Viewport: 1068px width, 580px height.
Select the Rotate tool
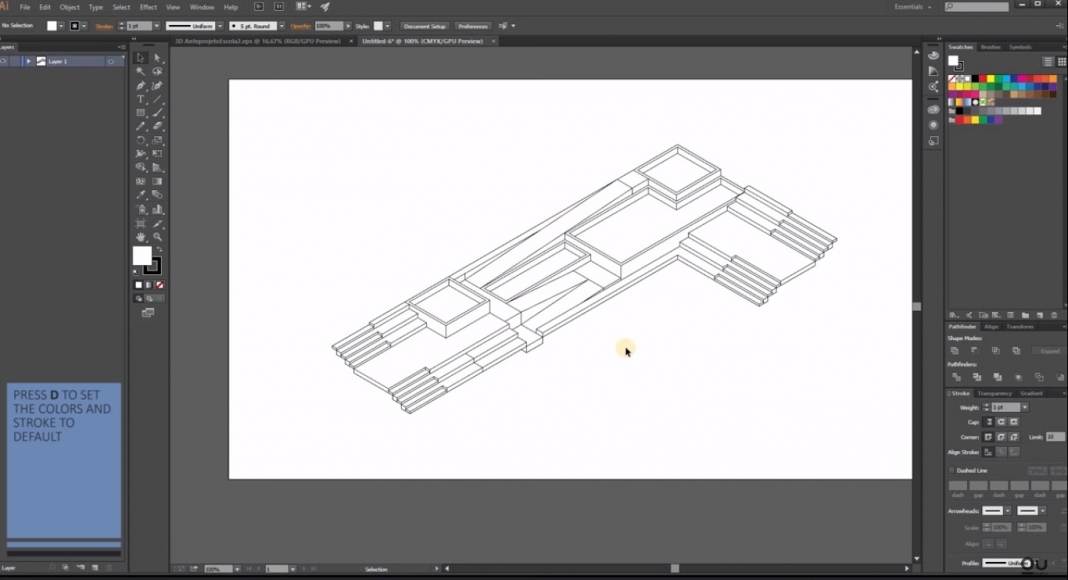141,141
